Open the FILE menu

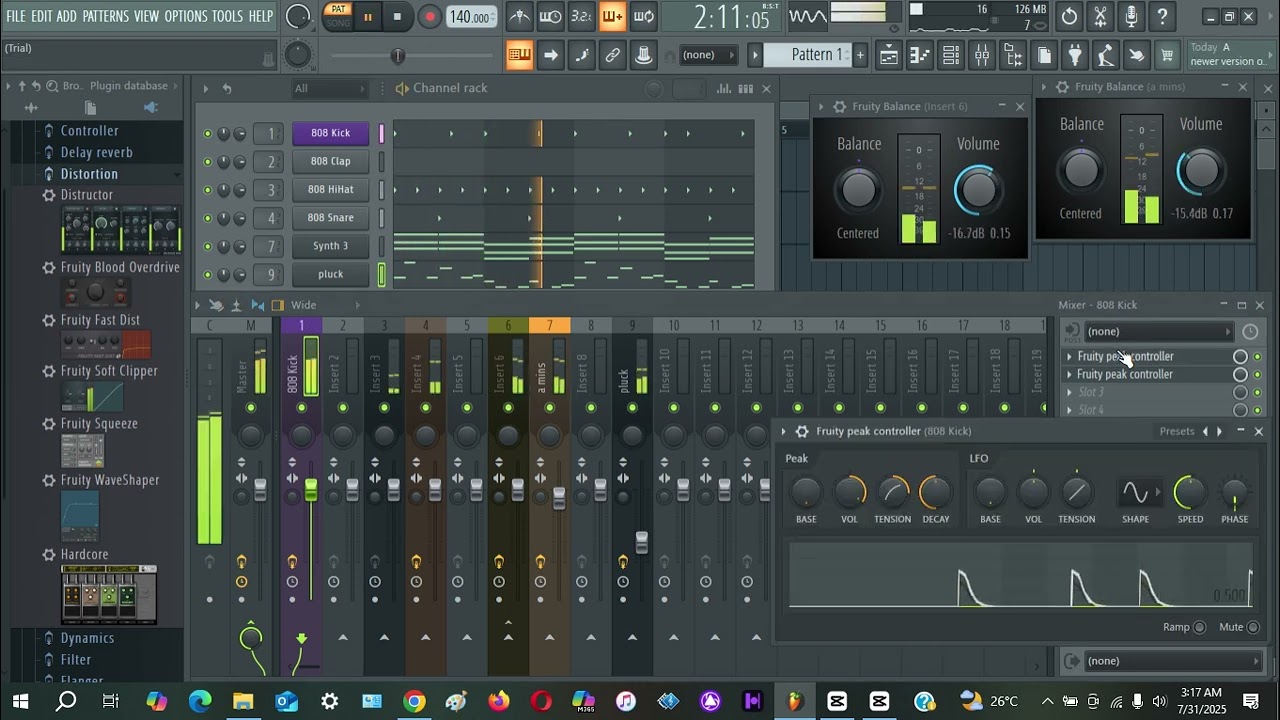[16, 16]
